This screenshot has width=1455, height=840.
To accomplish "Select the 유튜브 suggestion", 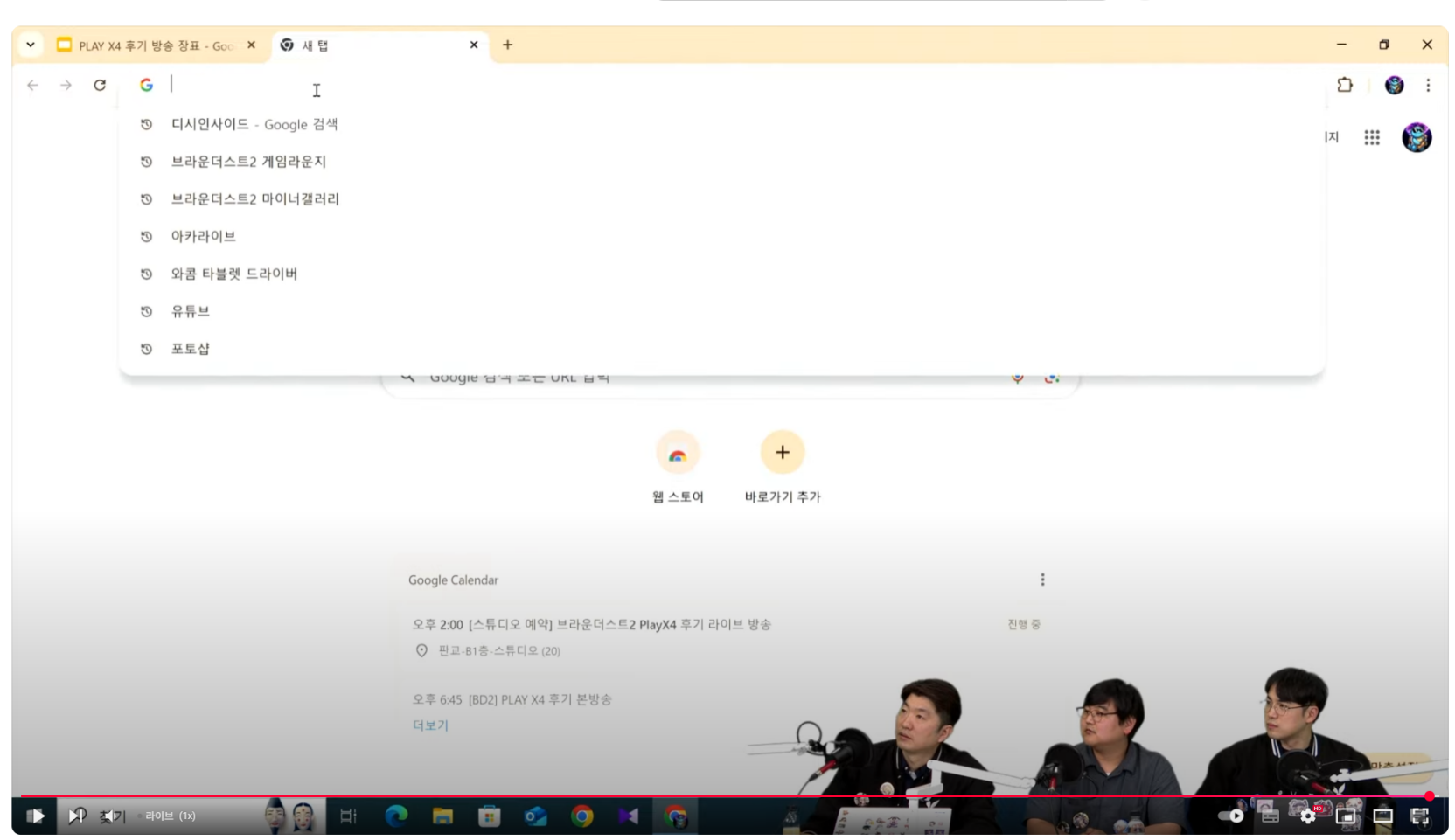I will point(721,311).
